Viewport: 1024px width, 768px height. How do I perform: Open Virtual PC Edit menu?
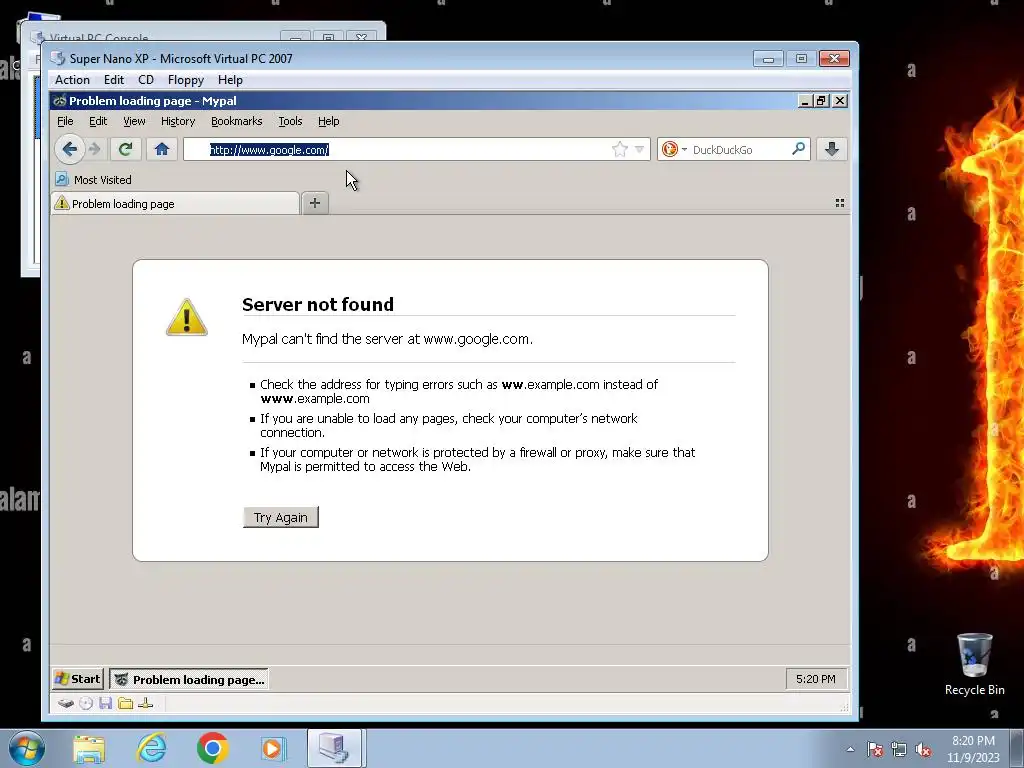[114, 80]
